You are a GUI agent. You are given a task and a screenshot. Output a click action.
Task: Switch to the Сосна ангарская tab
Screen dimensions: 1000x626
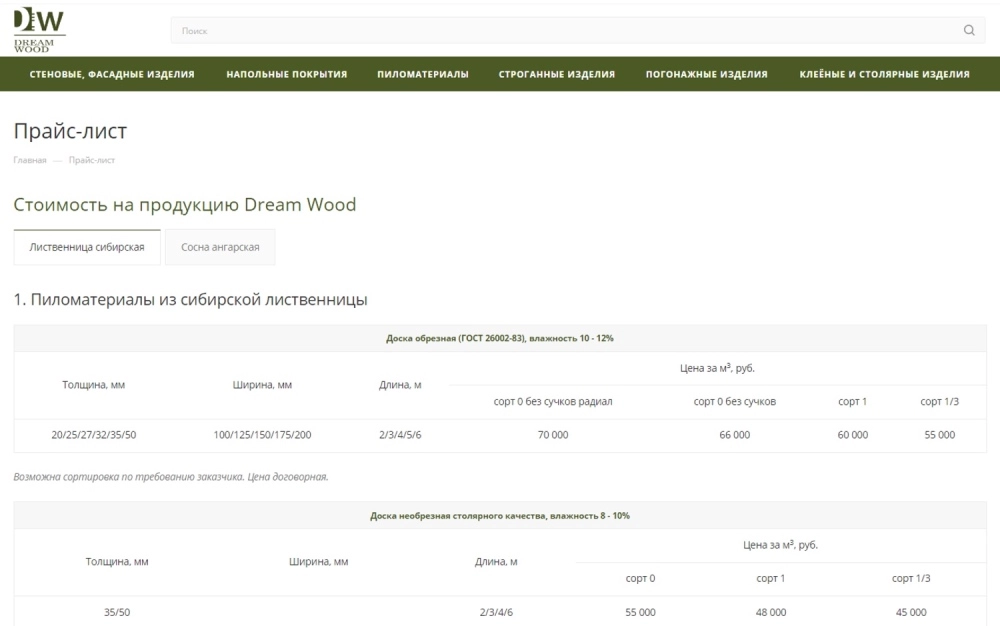pyautogui.click(x=220, y=247)
